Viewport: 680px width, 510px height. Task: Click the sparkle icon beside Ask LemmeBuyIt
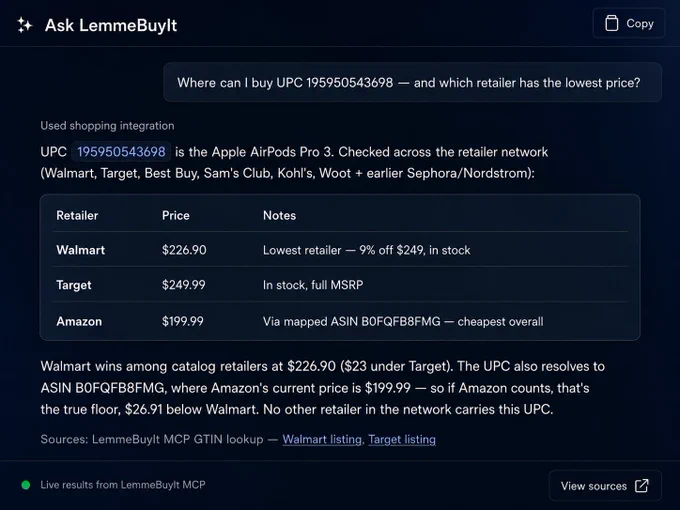(x=25, y=25)
